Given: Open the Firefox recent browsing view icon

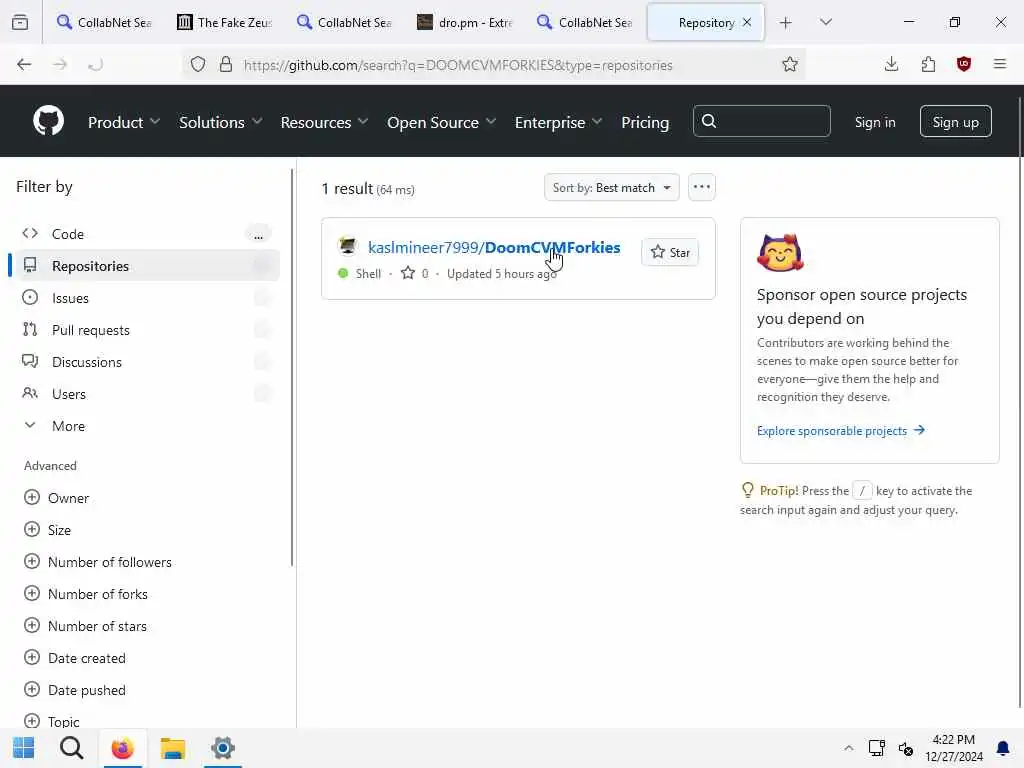Looking at the screenshot, I should pyautogui.click(x=20, y=22).
